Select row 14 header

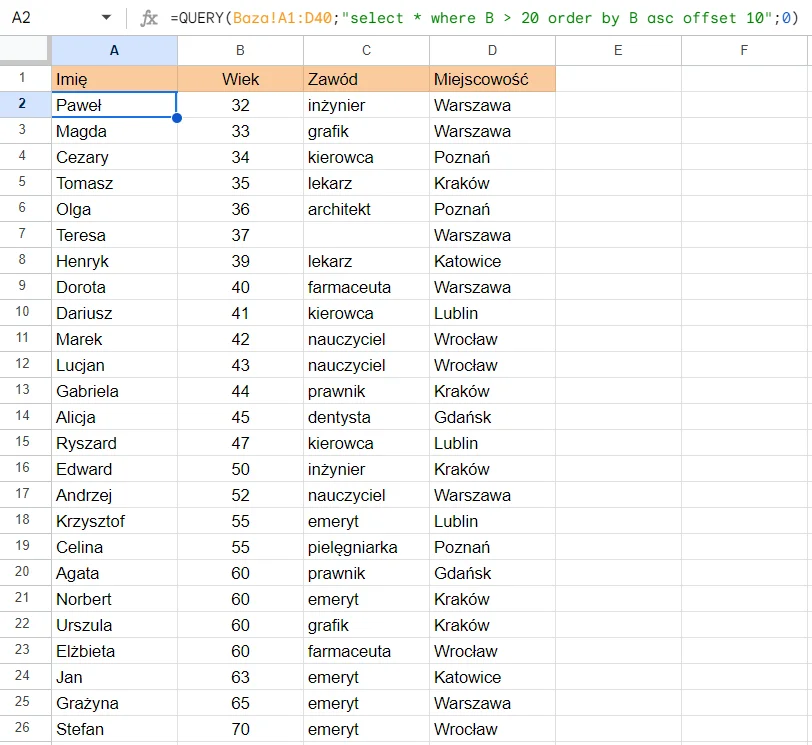[25, 417]
